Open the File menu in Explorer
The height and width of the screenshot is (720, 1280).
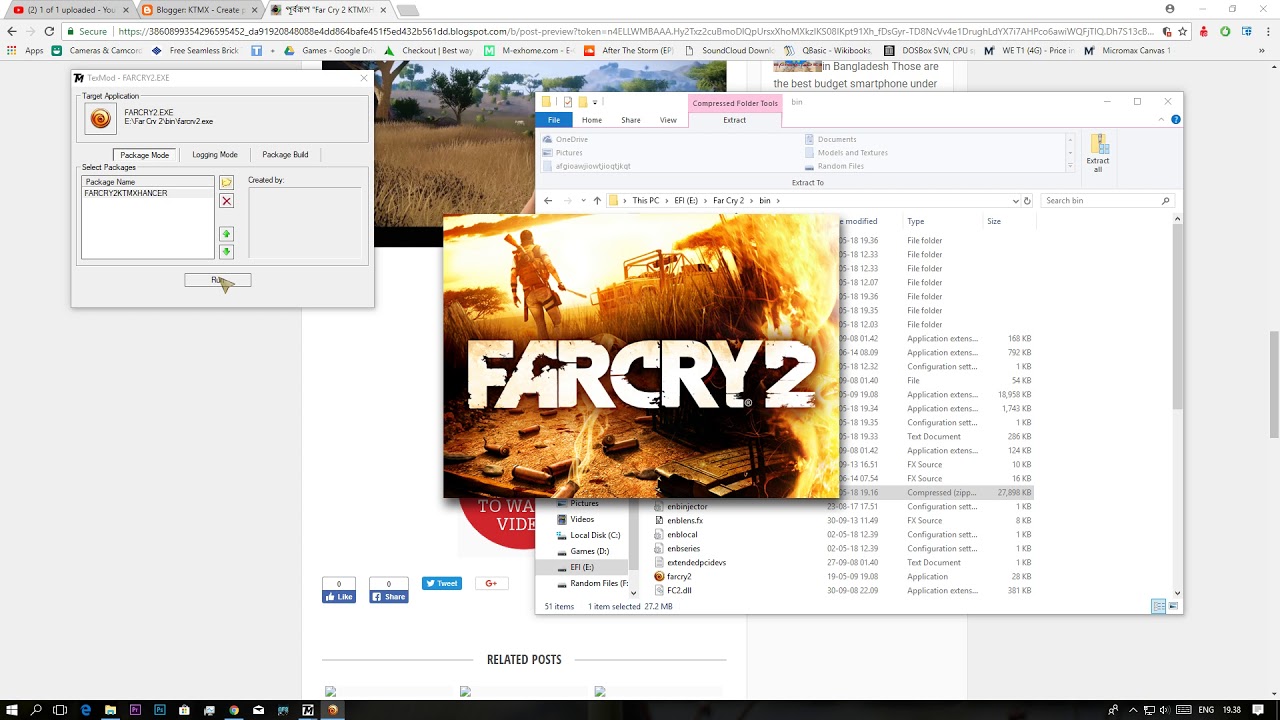click(x=553, y=120)
